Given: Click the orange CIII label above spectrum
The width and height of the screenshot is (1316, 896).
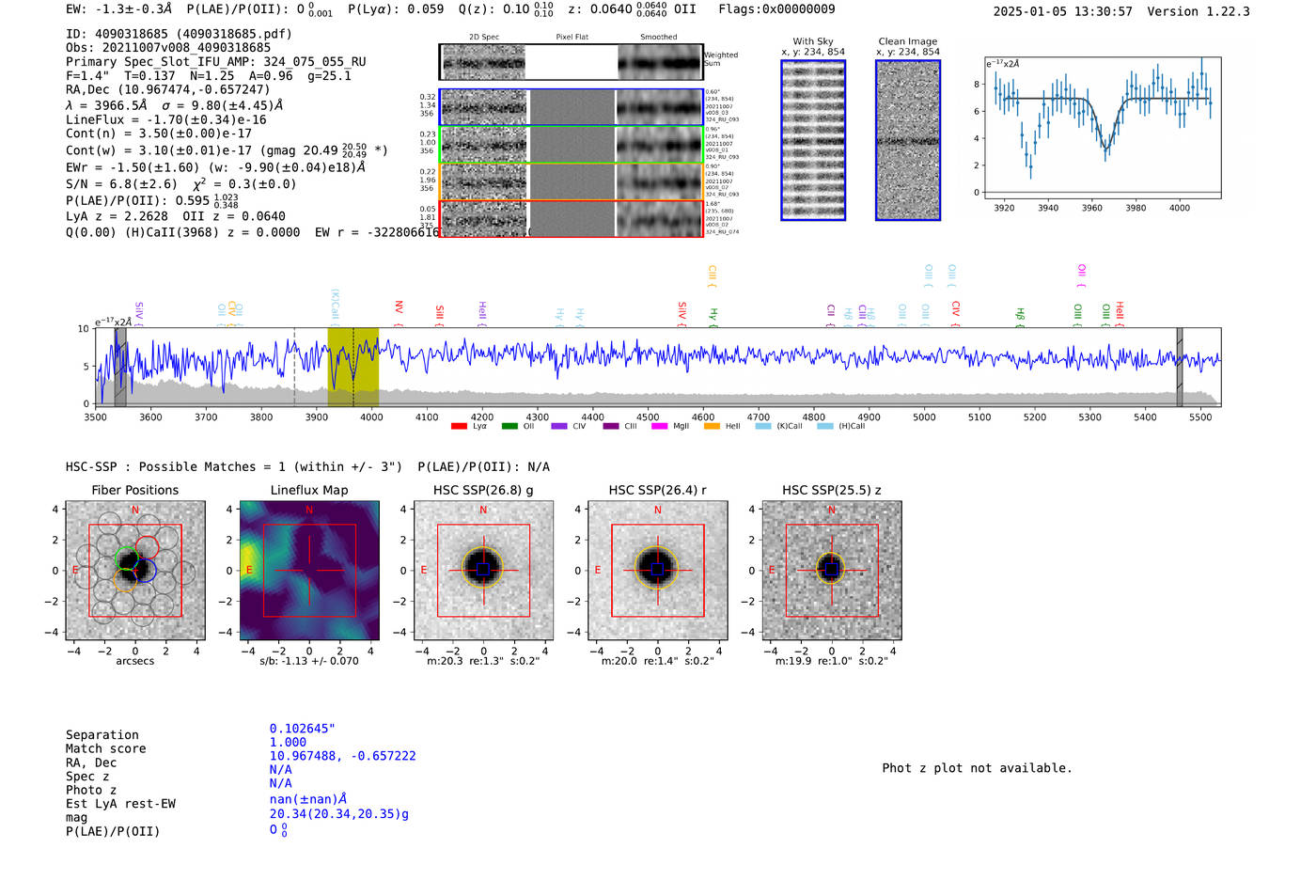Looking at the screenshot, I should pos(712,275).
